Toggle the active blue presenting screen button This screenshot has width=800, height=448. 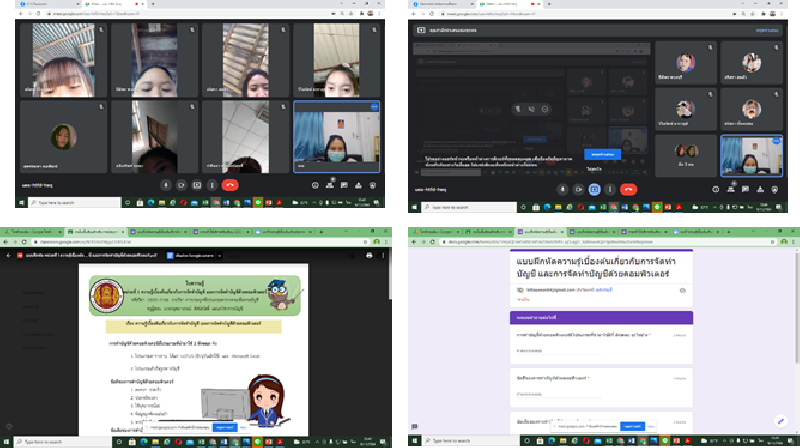coord(594,189)
